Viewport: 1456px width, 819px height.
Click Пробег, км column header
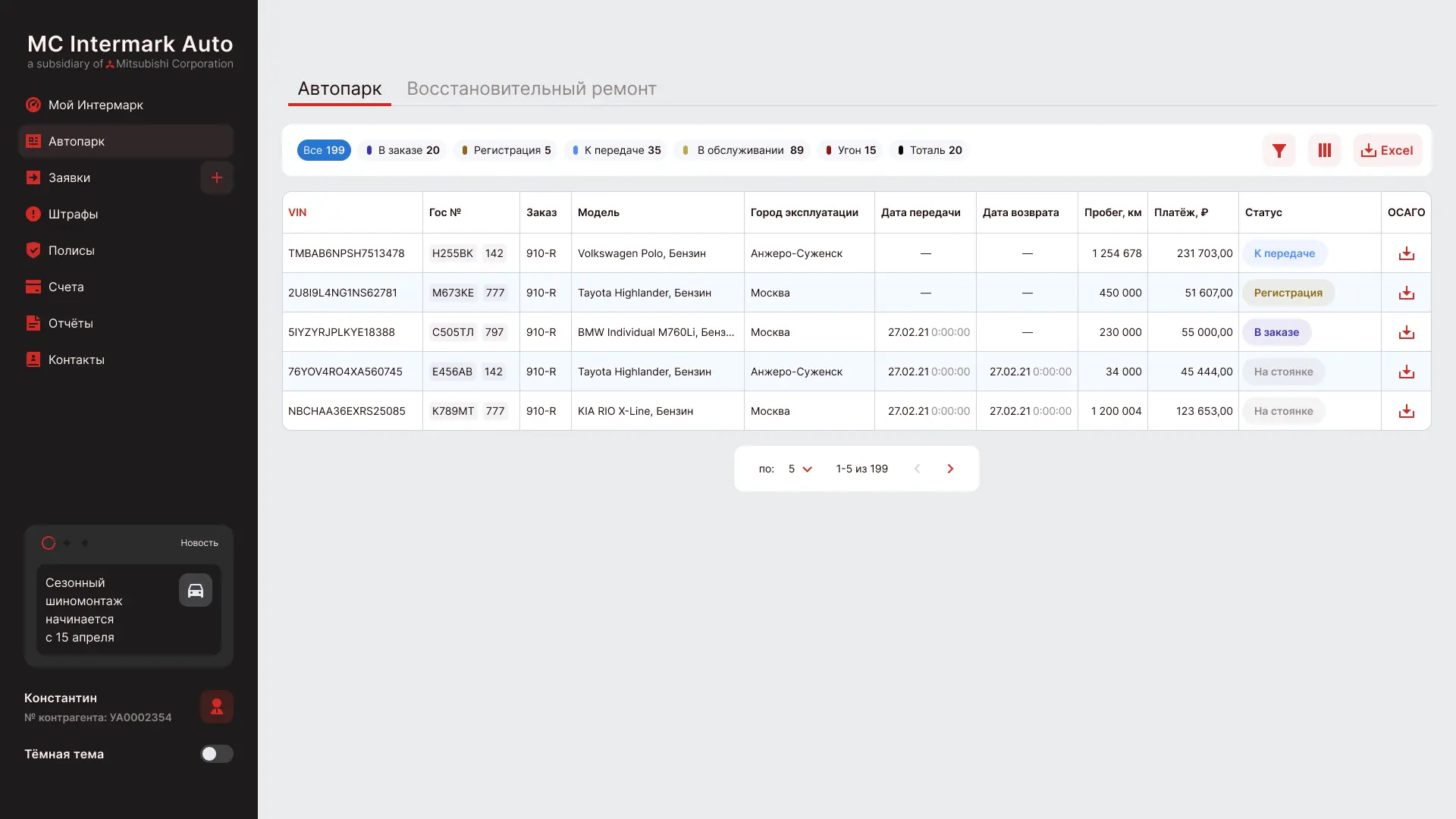click(1112, 212)
